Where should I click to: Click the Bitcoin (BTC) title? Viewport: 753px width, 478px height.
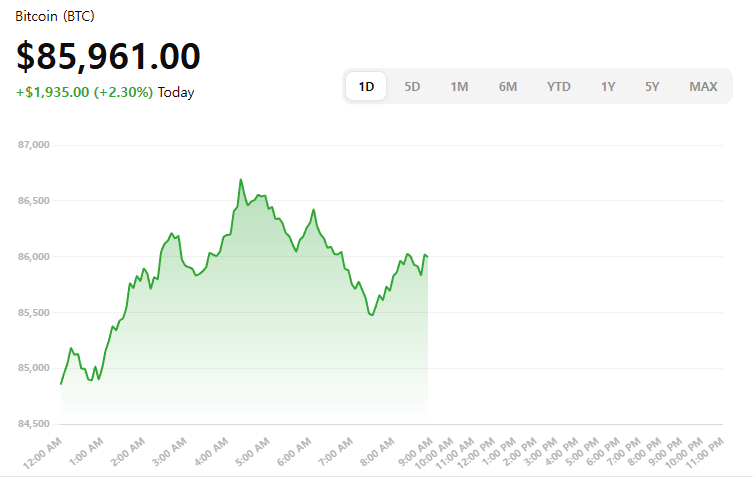55,17
